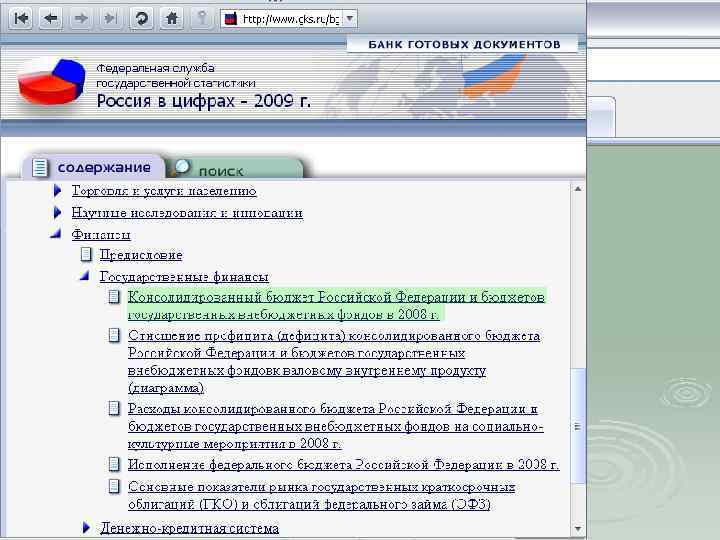720x540 pixels.
Task: Open the Финансы link
Action: click(x=101, y=235)
